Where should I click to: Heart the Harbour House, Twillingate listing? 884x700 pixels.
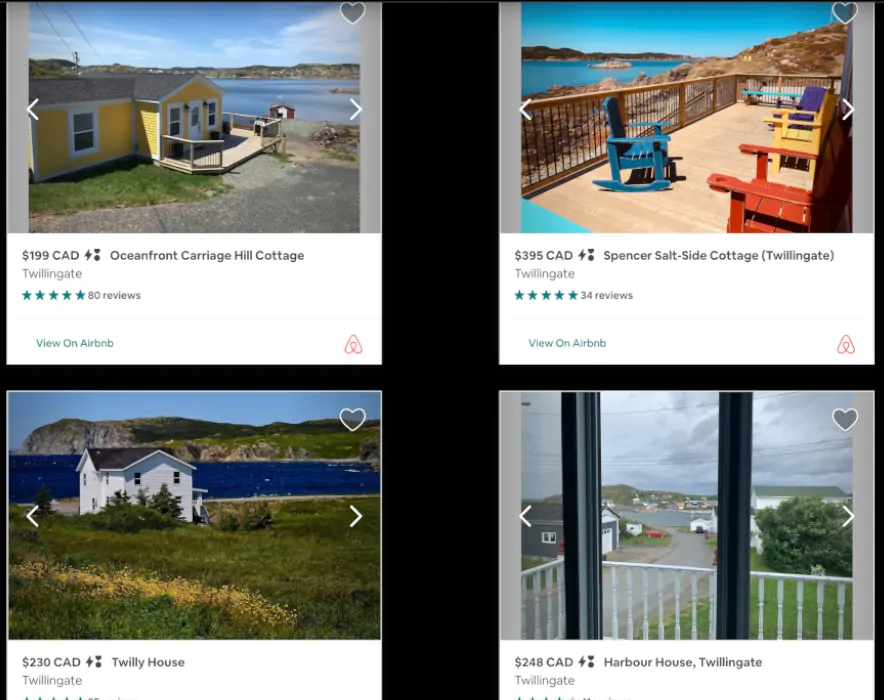coord(845,419)
